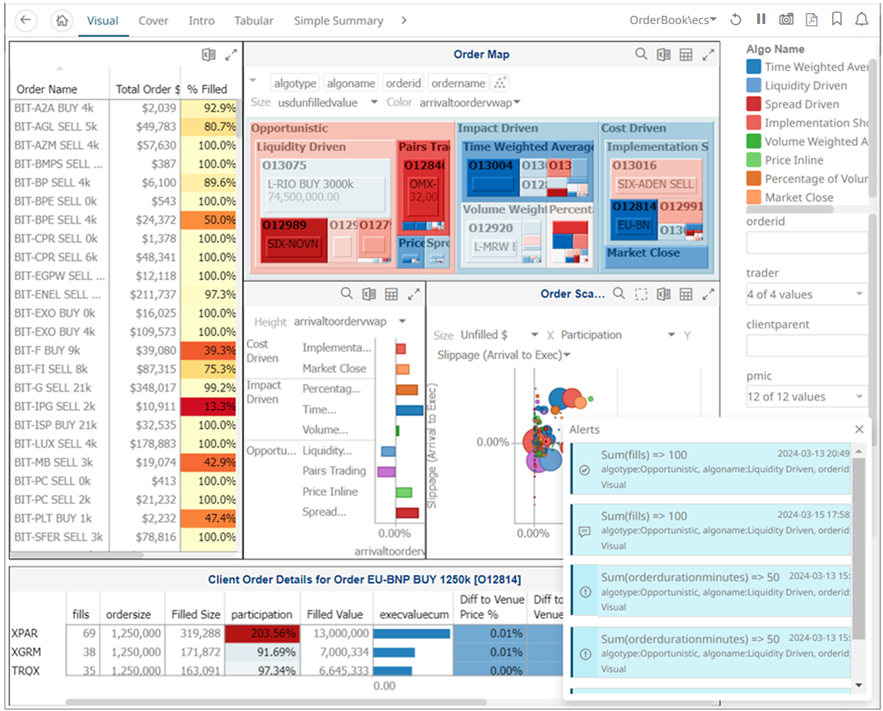Open notifications with the bell icon
The width and height of the screenshot is (883, 711).
(861, 20)
